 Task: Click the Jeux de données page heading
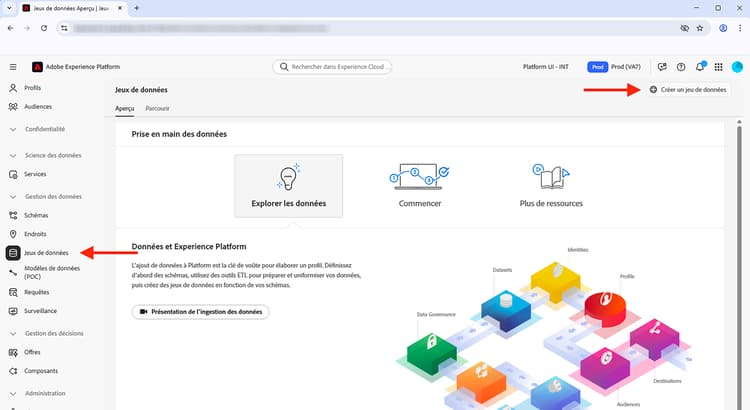click(x=141, y=90)
